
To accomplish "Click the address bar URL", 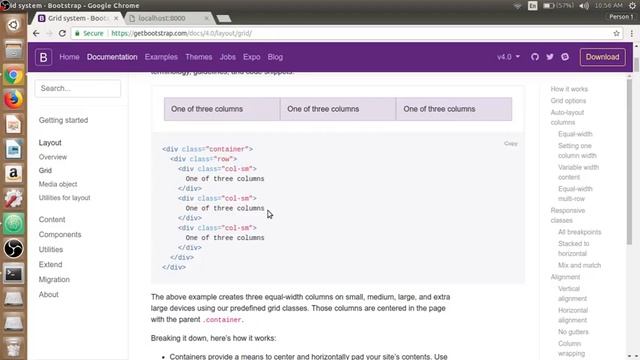I will (181, 33).
